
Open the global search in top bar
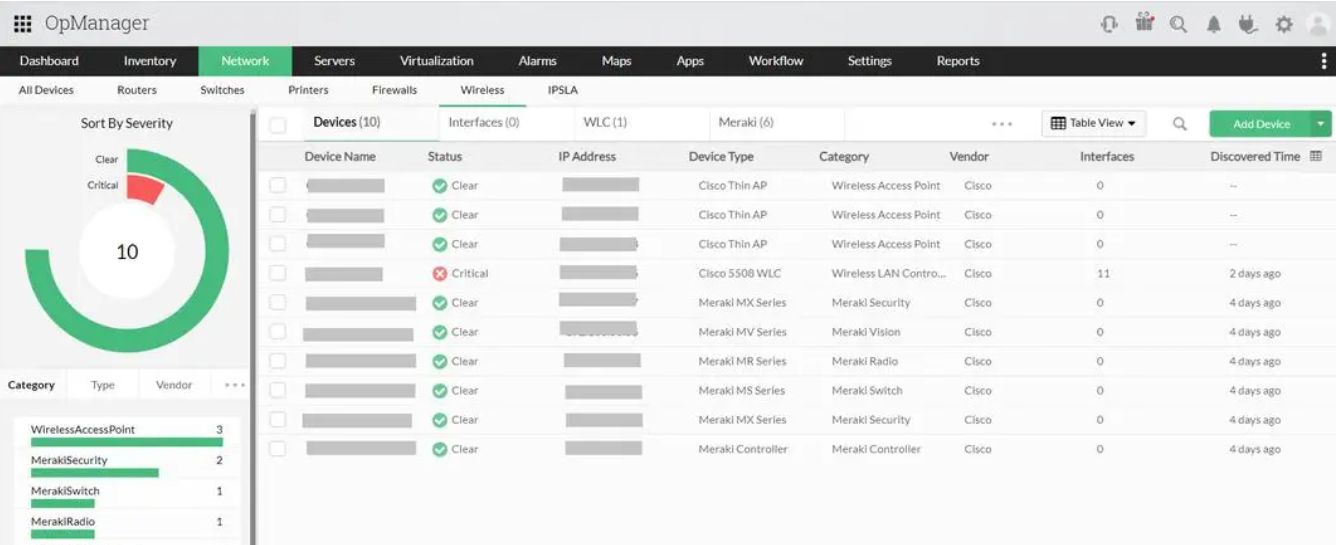pos(1179,24)
